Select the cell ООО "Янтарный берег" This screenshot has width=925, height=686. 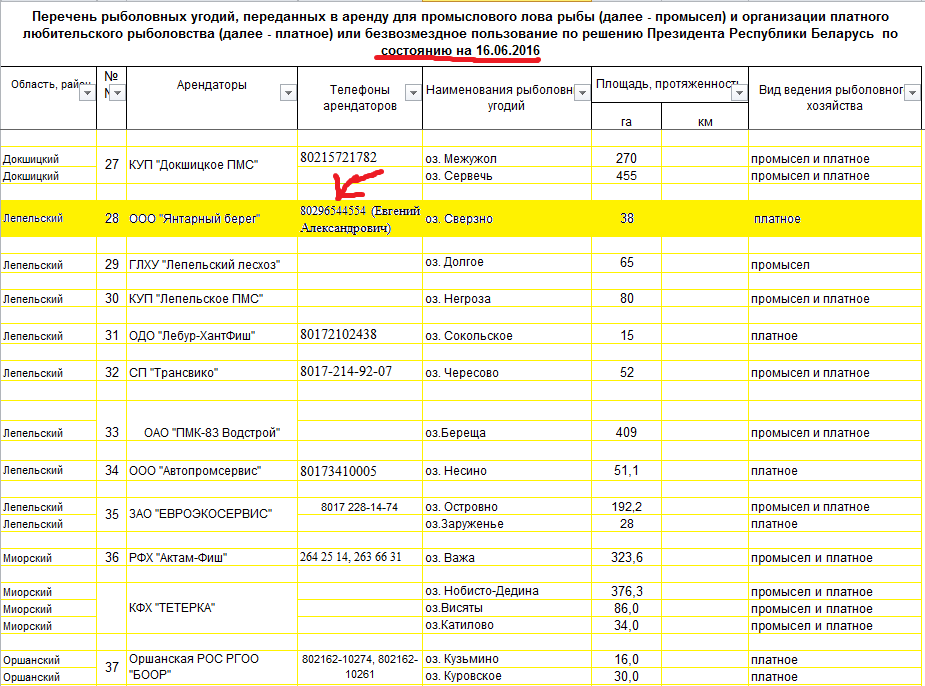click(x=194, y=218)
